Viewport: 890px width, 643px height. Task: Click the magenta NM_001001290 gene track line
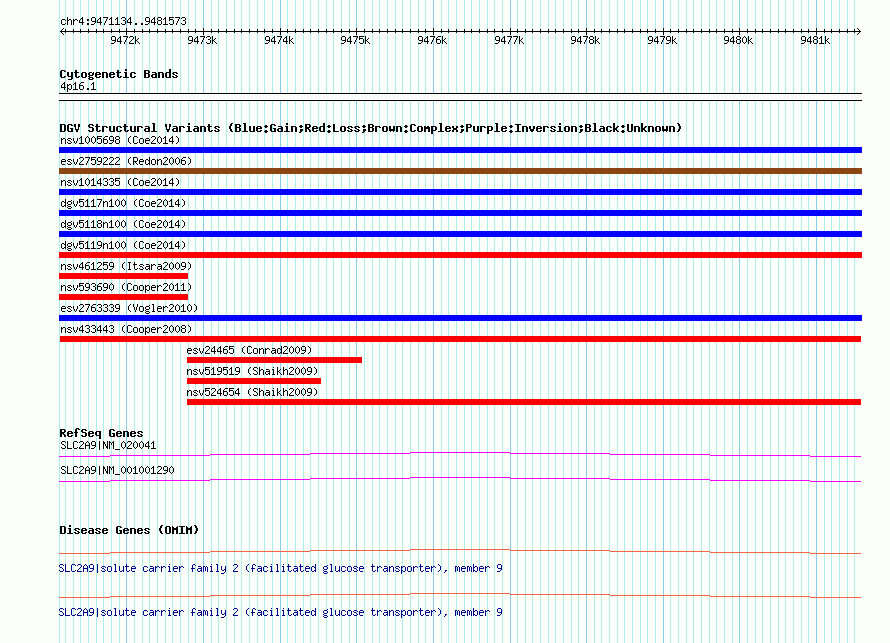point(460,480)
